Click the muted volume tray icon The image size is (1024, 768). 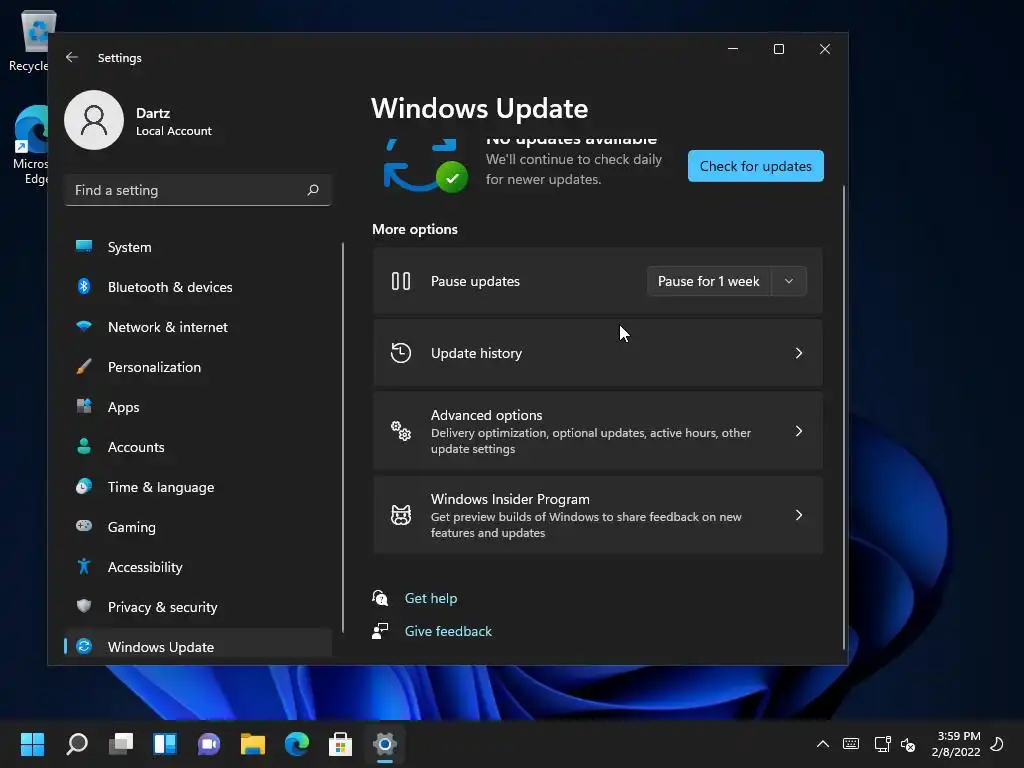(x=908, y=744)
